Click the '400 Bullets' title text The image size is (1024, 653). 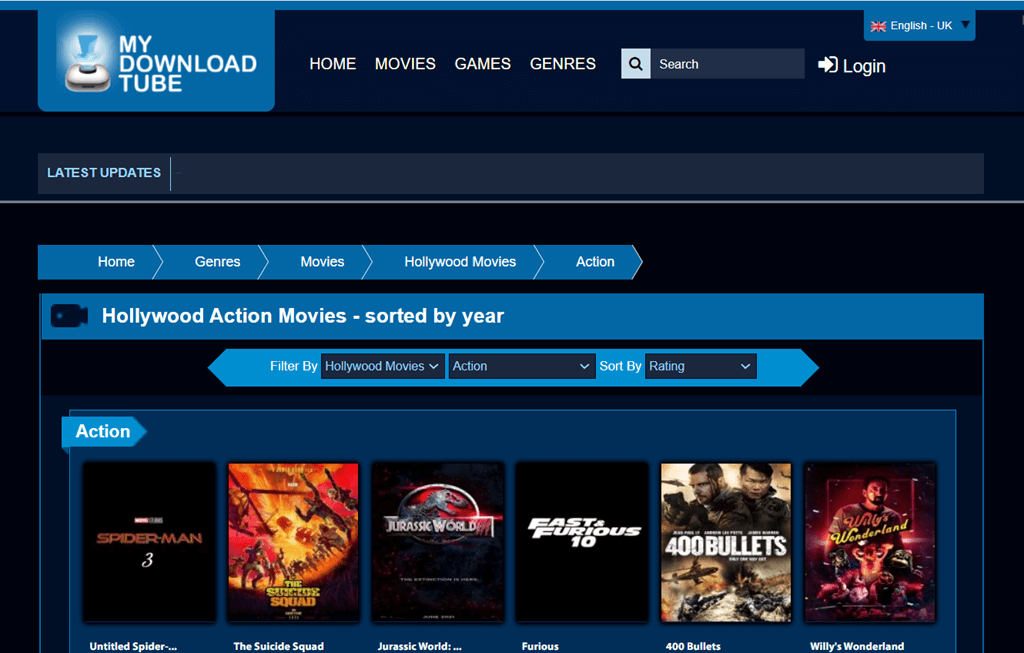coord(693,646)
